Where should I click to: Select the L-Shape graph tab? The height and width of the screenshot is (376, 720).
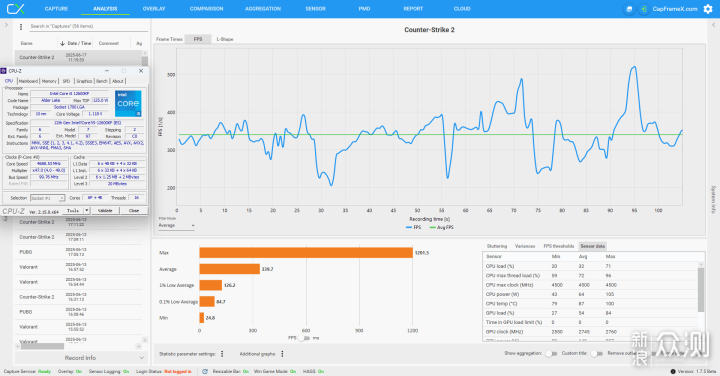pyautogui.click(x=225, y=39)
